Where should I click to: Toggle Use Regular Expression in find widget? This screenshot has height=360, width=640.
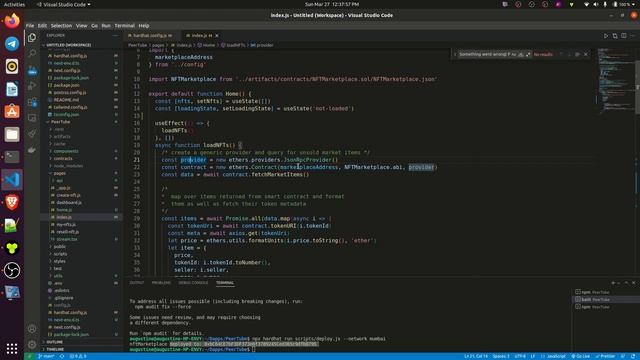(x=528, y=54)
